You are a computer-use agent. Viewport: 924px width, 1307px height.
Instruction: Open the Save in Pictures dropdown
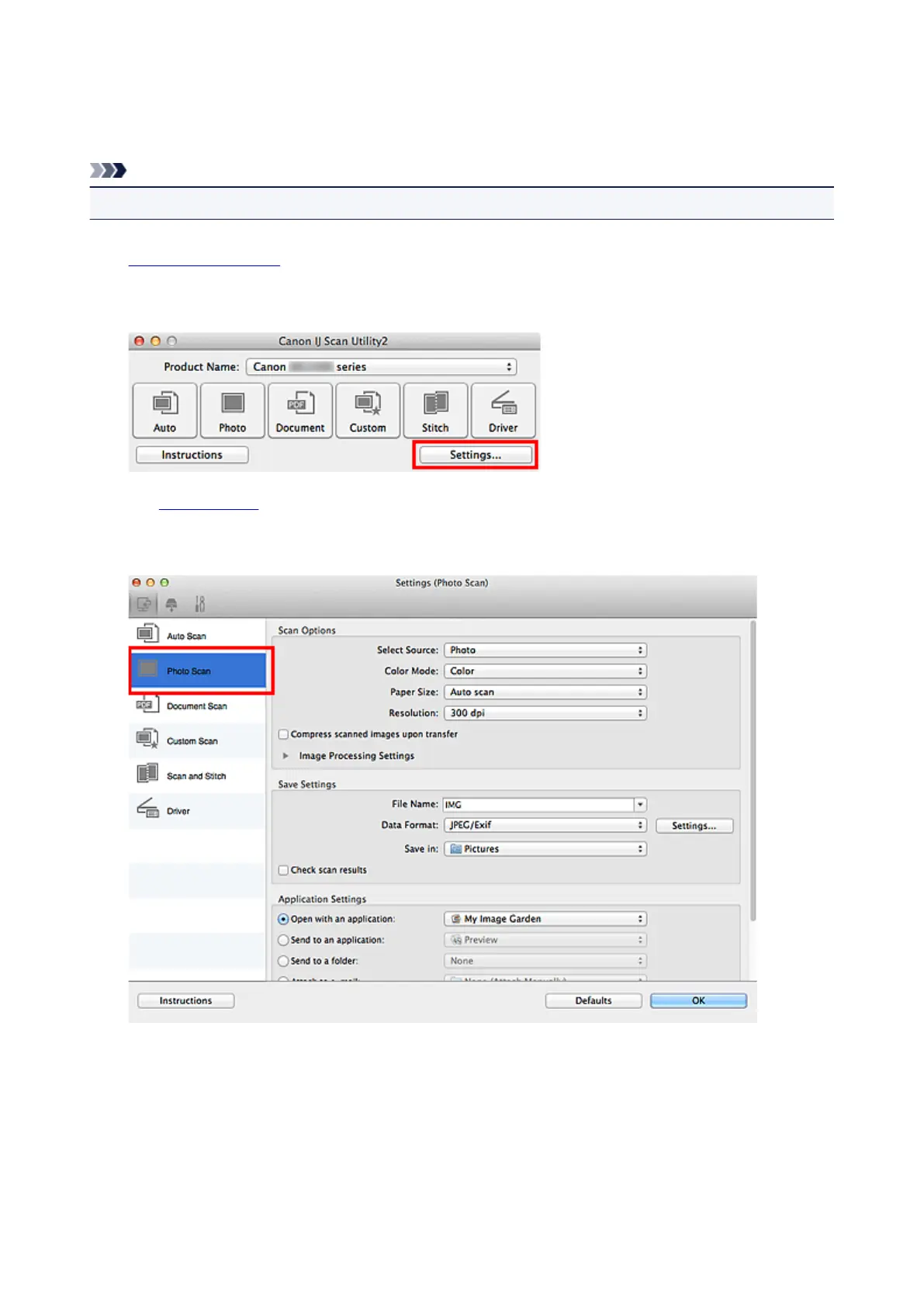tap(545, 849)
